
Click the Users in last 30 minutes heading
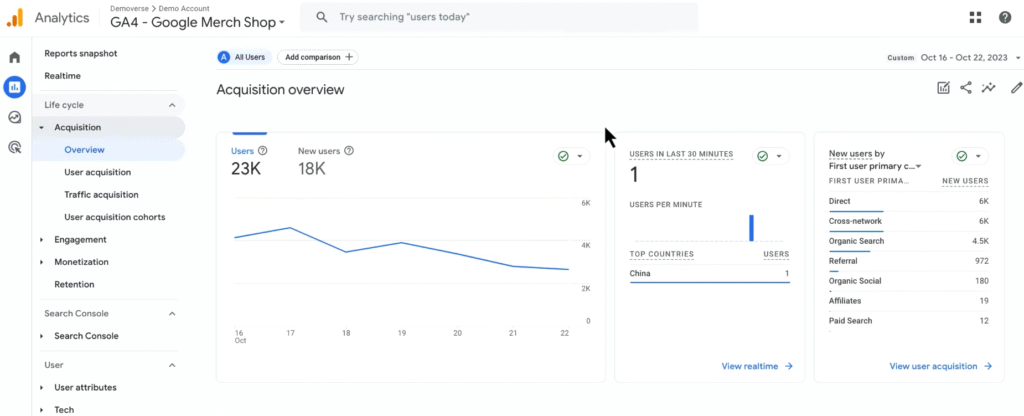(681, 154)
